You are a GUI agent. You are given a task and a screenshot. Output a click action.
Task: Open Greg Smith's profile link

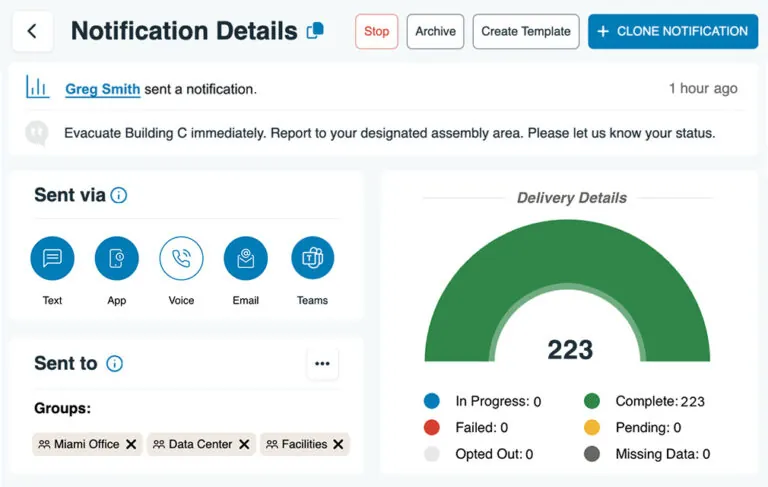pyautogui.click(x=103, y=89)
